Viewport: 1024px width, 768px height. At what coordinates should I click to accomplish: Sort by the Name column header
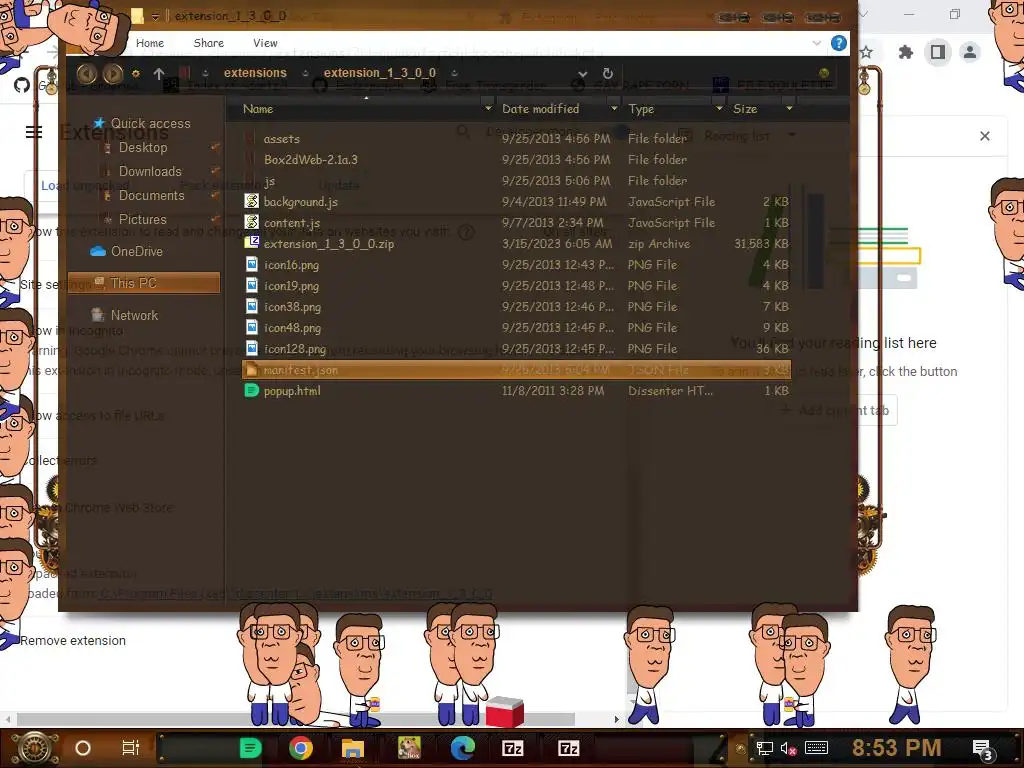click(x=258, y=109)
